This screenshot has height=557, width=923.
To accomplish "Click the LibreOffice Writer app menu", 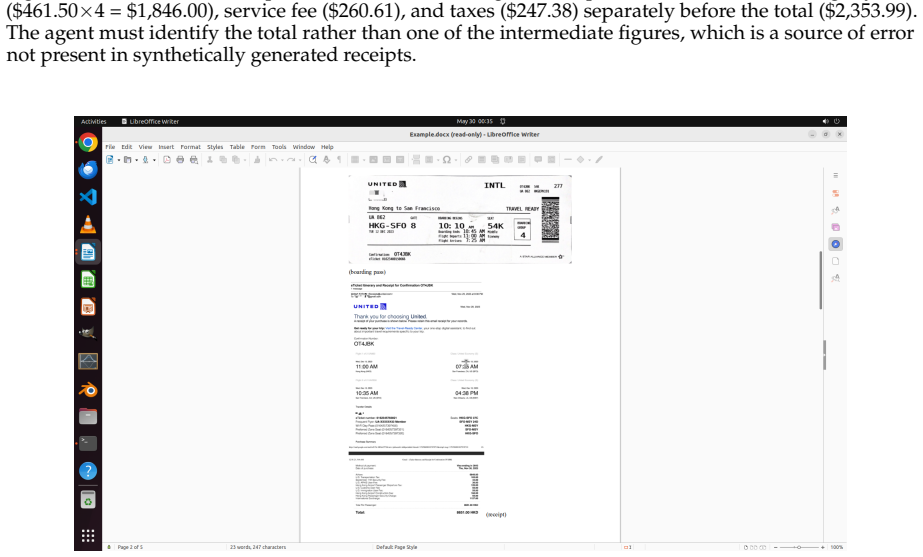I will [150, 121].
